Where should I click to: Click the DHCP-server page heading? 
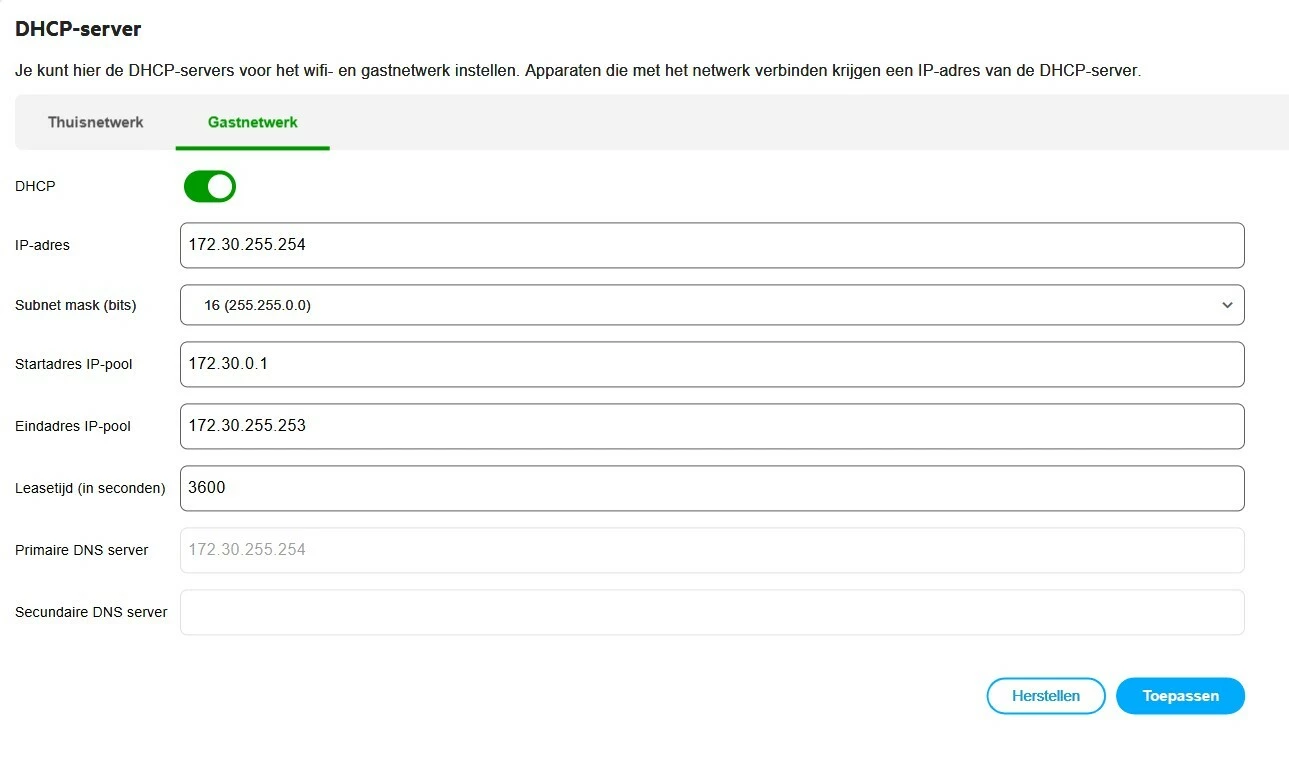click(x=78, y=29)
